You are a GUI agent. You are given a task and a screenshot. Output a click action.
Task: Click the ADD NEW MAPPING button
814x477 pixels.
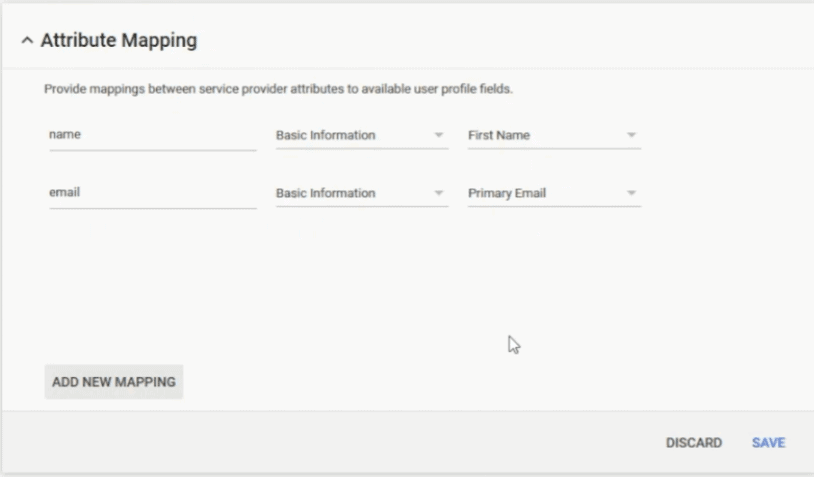pyautogui.click(x=114, y=382)
